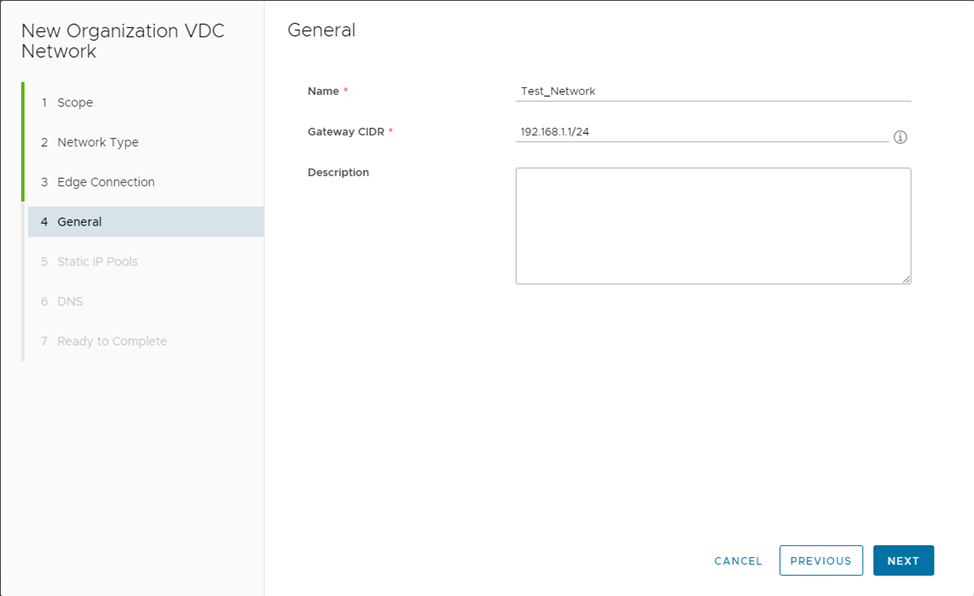Proceed with the NEXT button
The height and width of the screenshot is (596, 974).
902,561
